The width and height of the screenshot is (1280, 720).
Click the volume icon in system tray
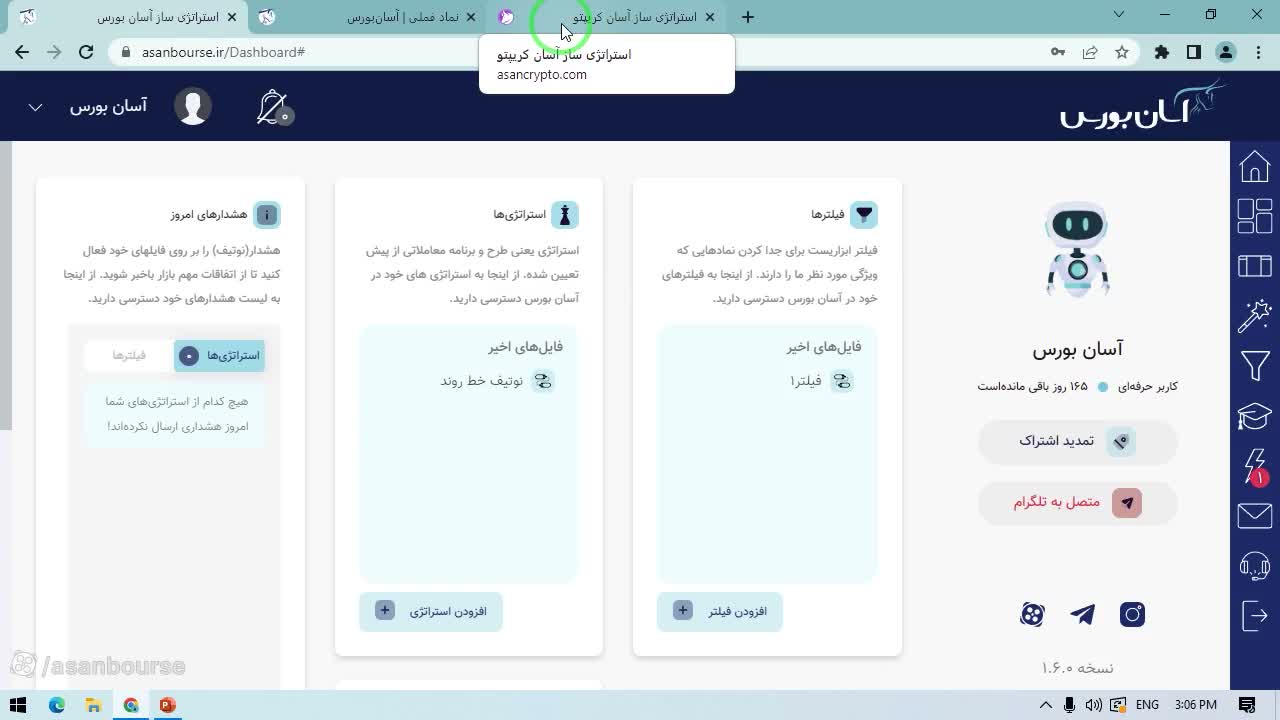point(1094,705)
